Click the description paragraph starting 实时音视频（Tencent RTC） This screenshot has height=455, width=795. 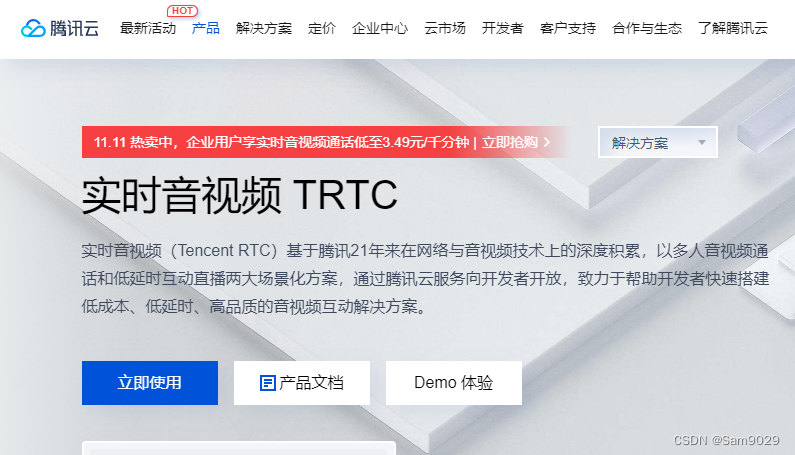[x=425, y=278]
